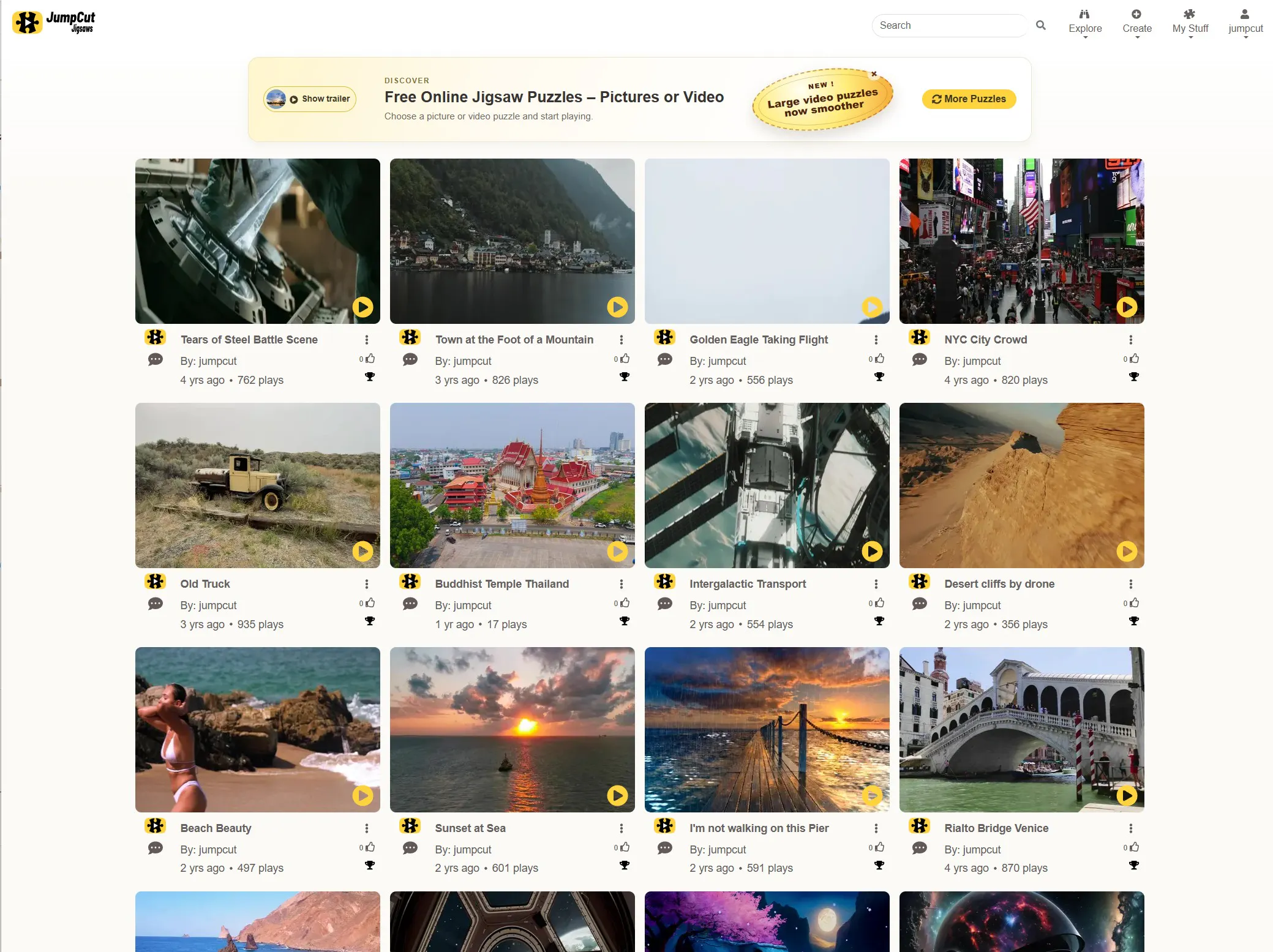The image size is (1273, 952).
Task: Click the More Puzzles button
Action: pos(969,99)
